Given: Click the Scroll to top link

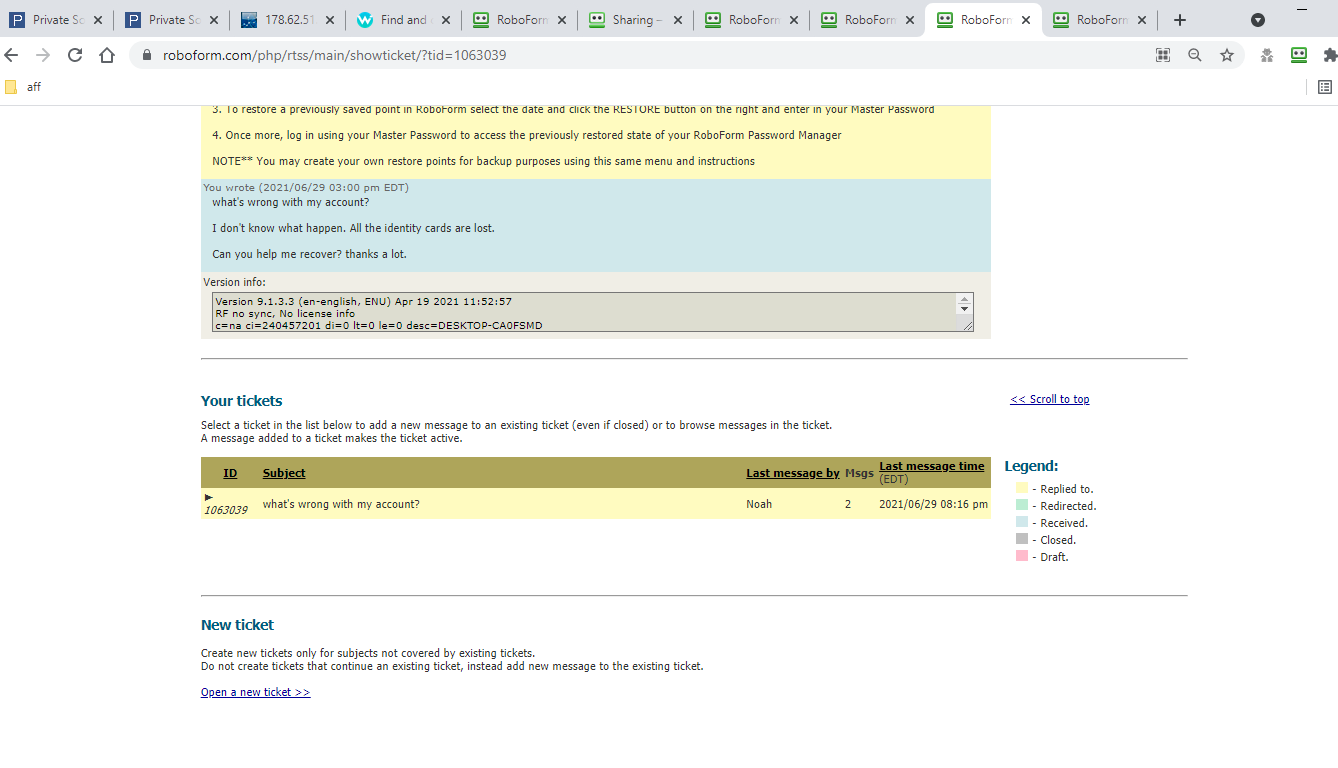Looking at the screenshot, I should (x=1049, y=399).
